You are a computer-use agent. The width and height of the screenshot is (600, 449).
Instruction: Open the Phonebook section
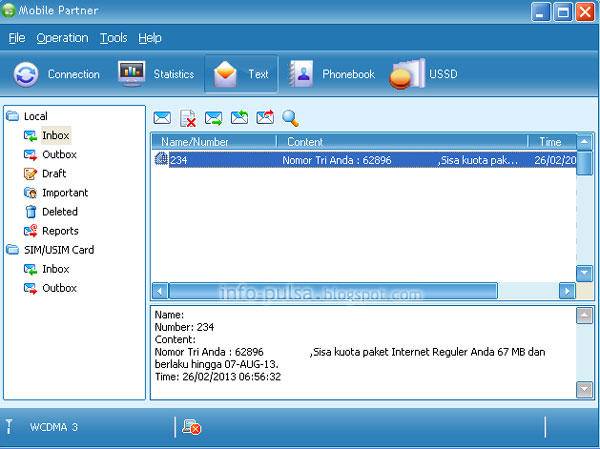pyautogui.click(x=331, y=74)
